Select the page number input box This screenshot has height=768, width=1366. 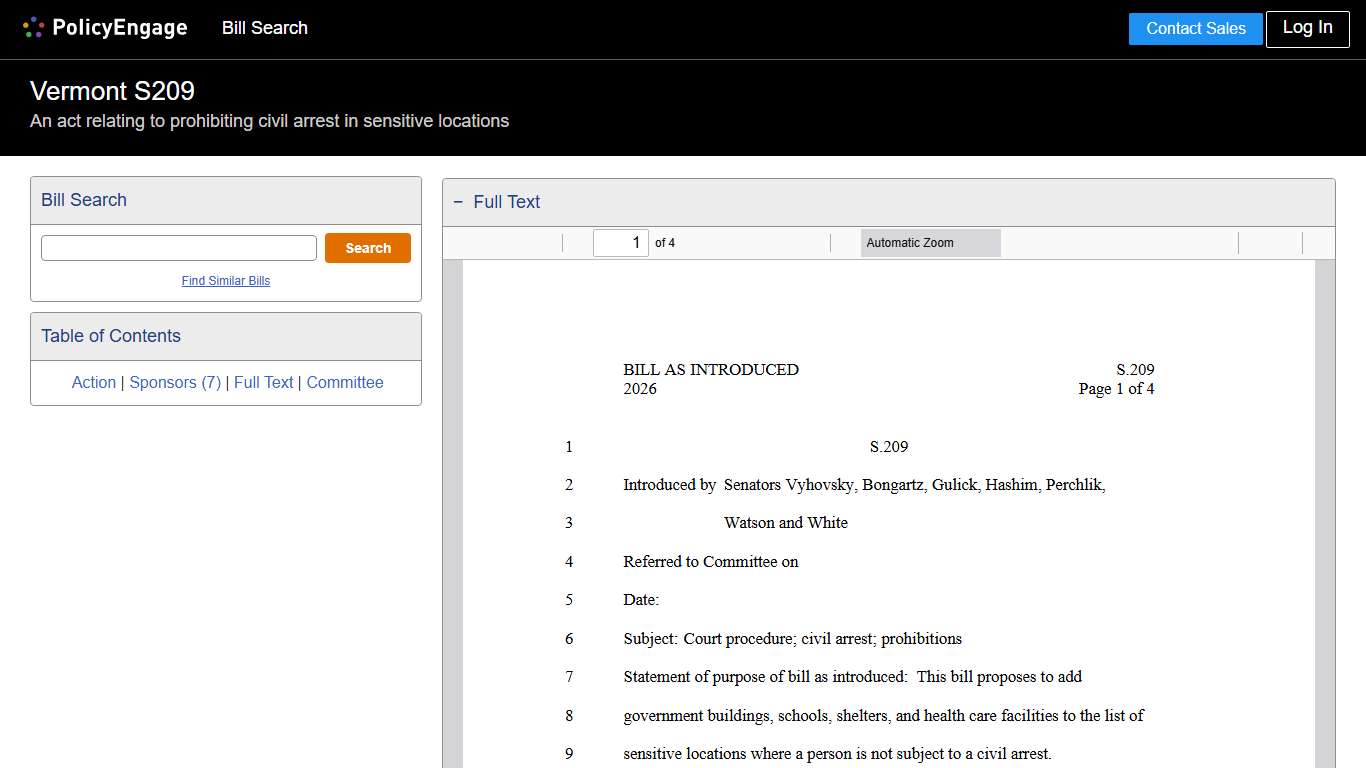point(620,242)
